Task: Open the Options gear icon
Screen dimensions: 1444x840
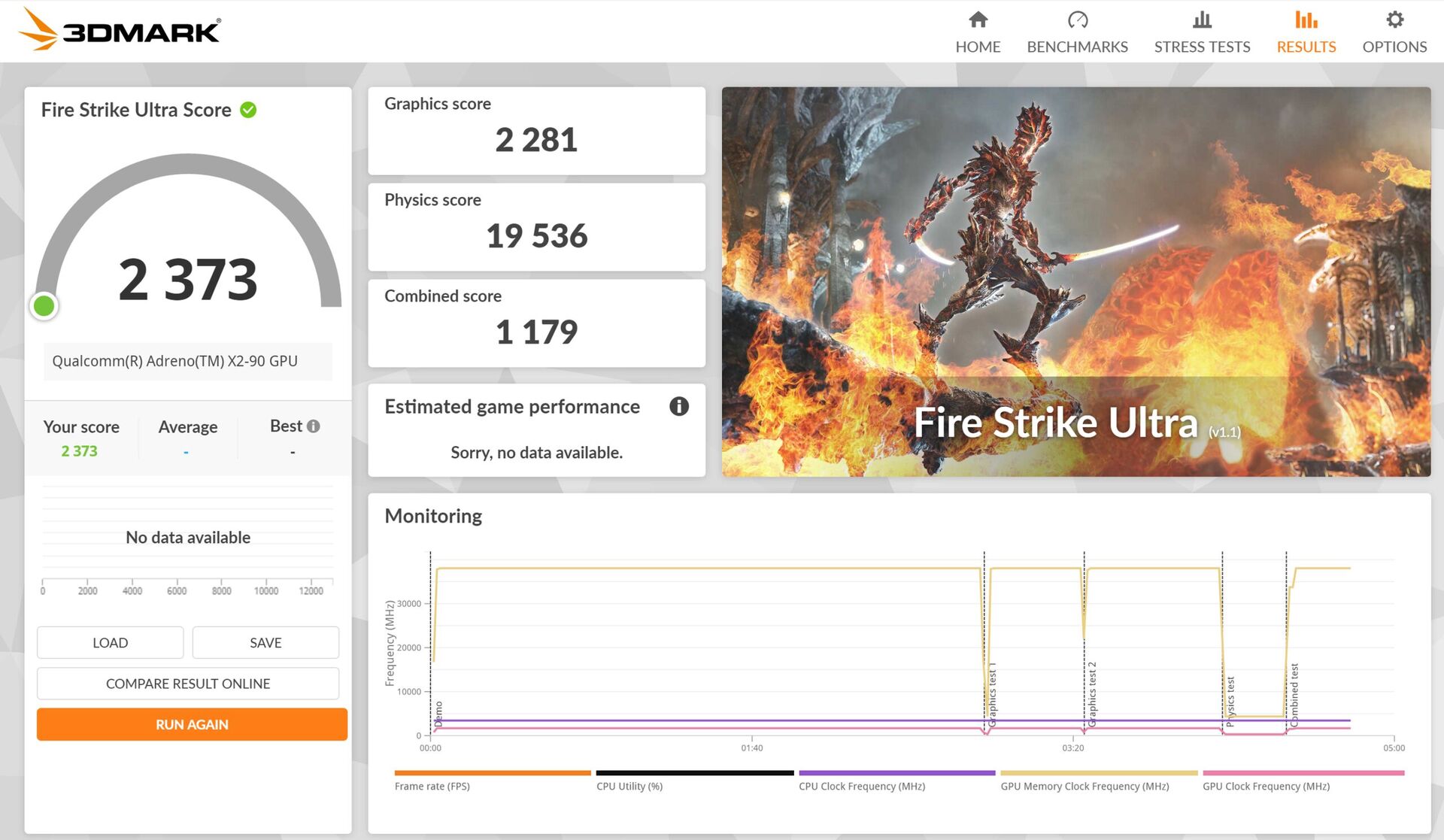Action: tap(1394, 20)
